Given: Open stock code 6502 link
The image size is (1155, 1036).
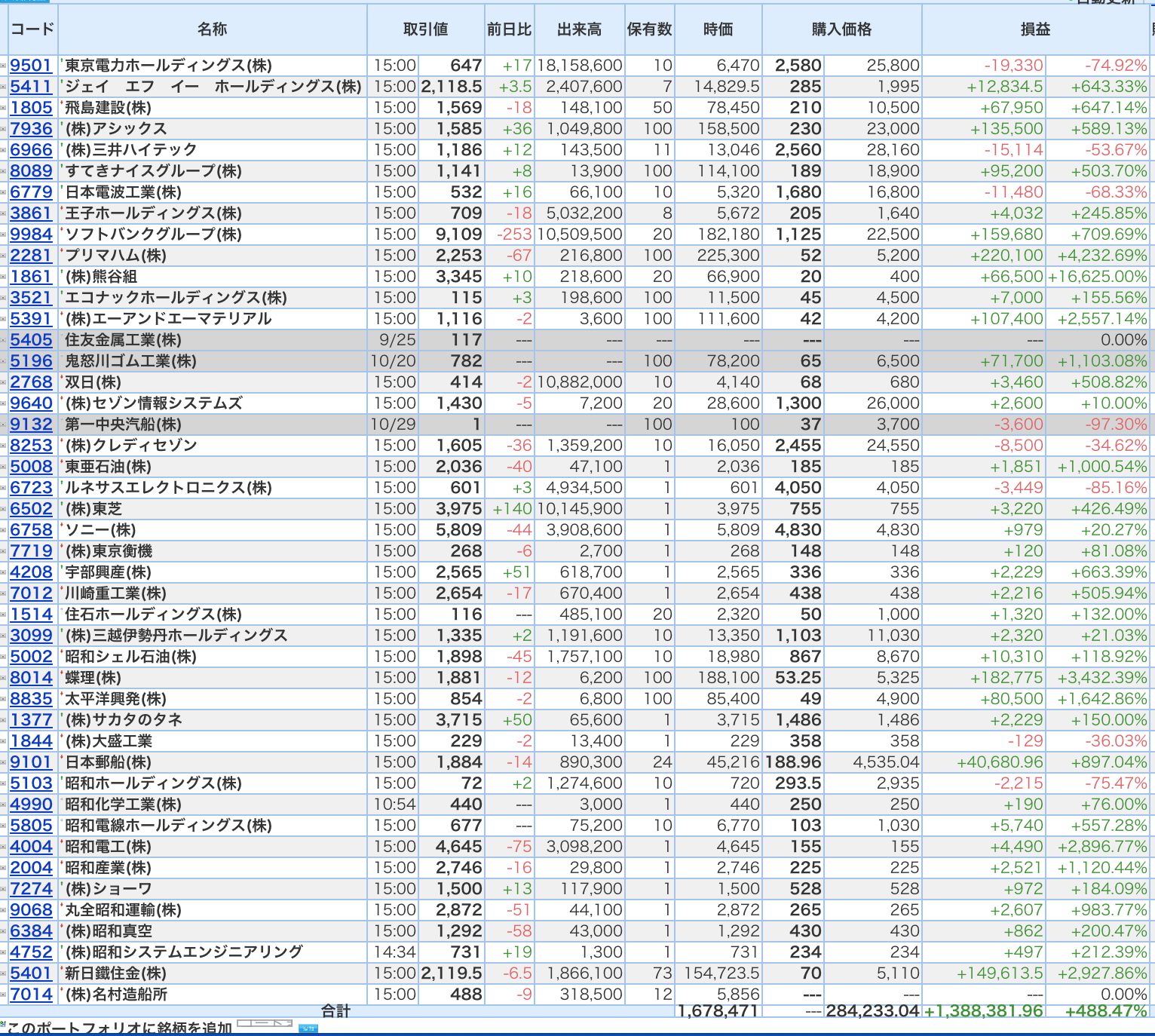Looking at the screenshot, I should (31, 509).
